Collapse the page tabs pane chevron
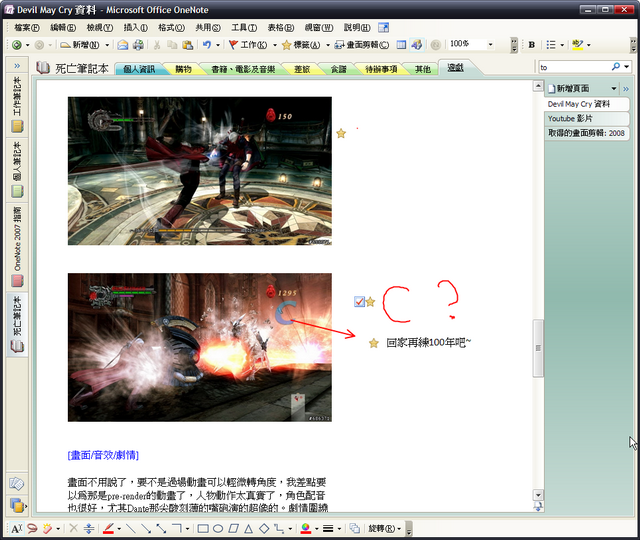The width and height of the screenshot is (640, 540). click(626, 89)
